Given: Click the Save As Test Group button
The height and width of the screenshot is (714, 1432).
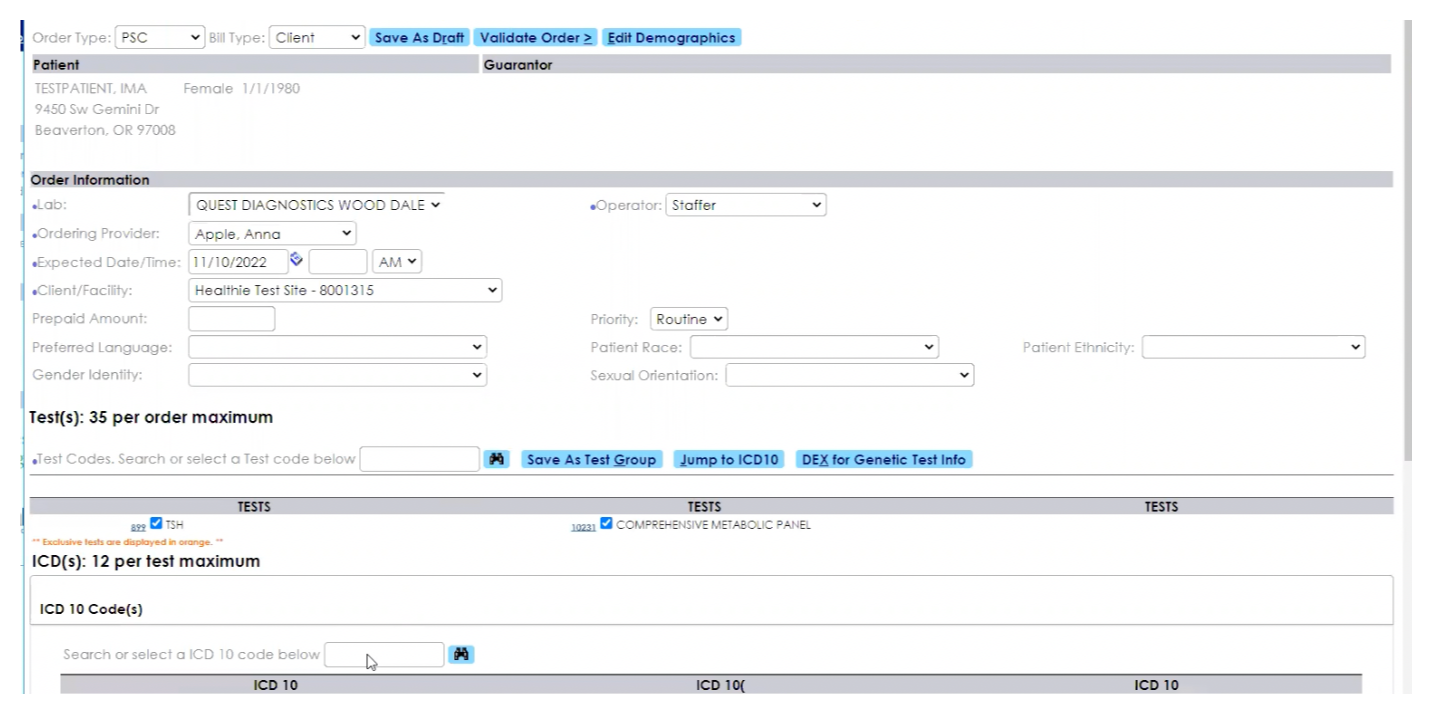Looking at the screenshot, I should click(x=591, y=460).
